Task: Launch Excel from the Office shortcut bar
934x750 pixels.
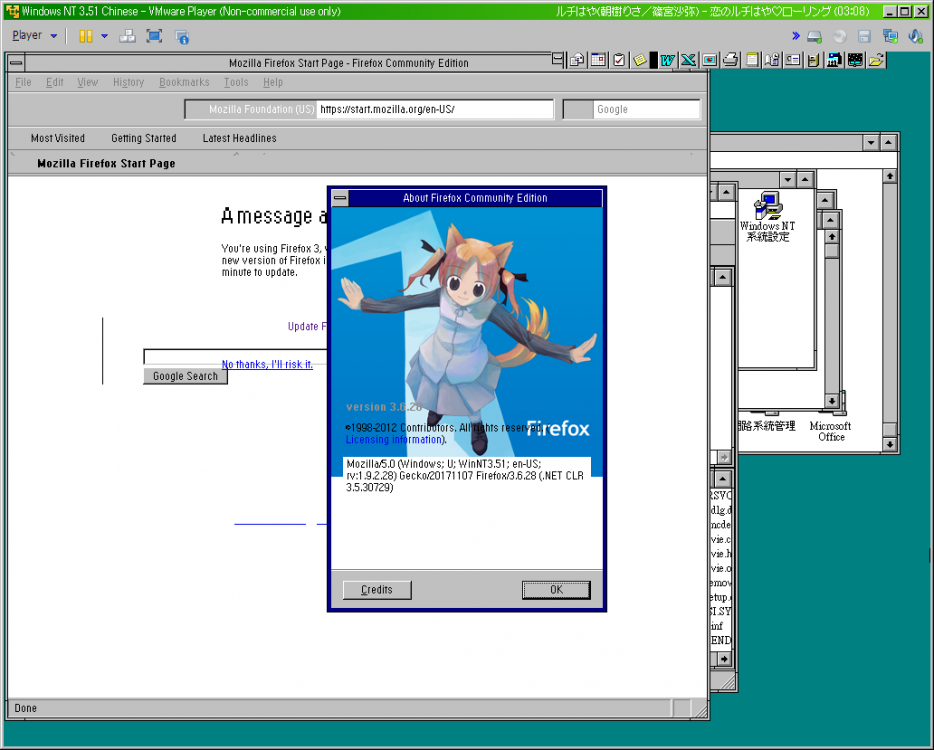Action: [x=688, y=60]
